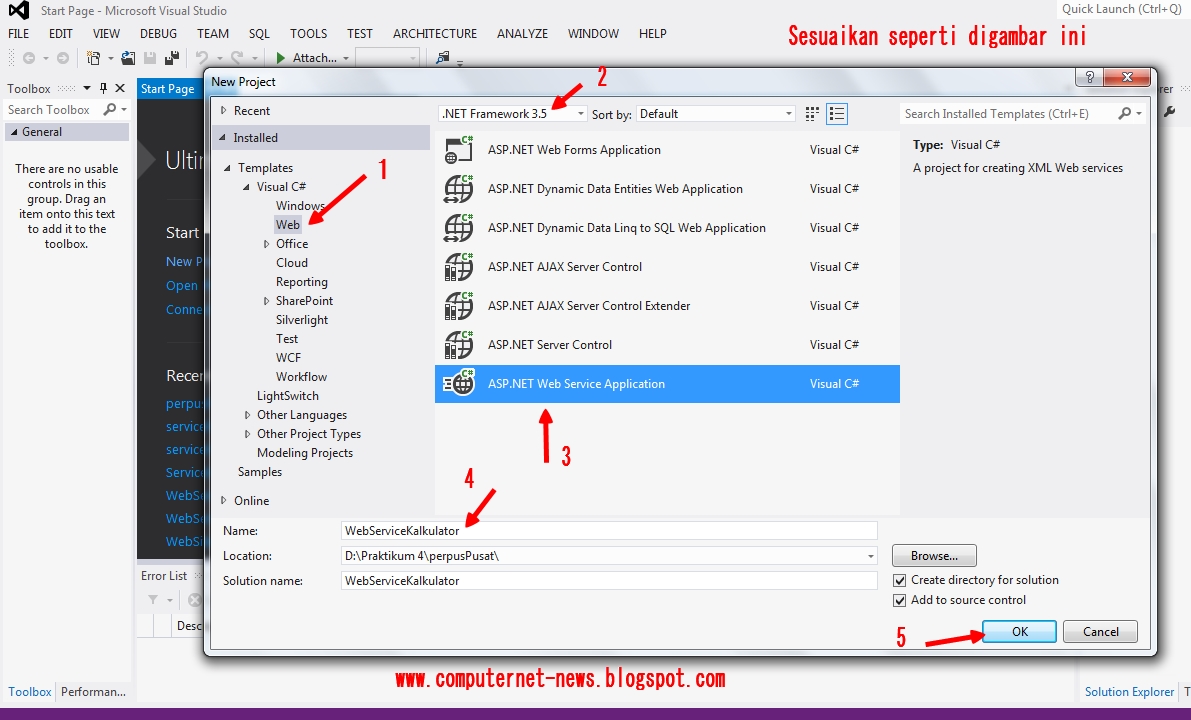
Task: Click the Error List filter funnel icon
Action: click(153, 600)
